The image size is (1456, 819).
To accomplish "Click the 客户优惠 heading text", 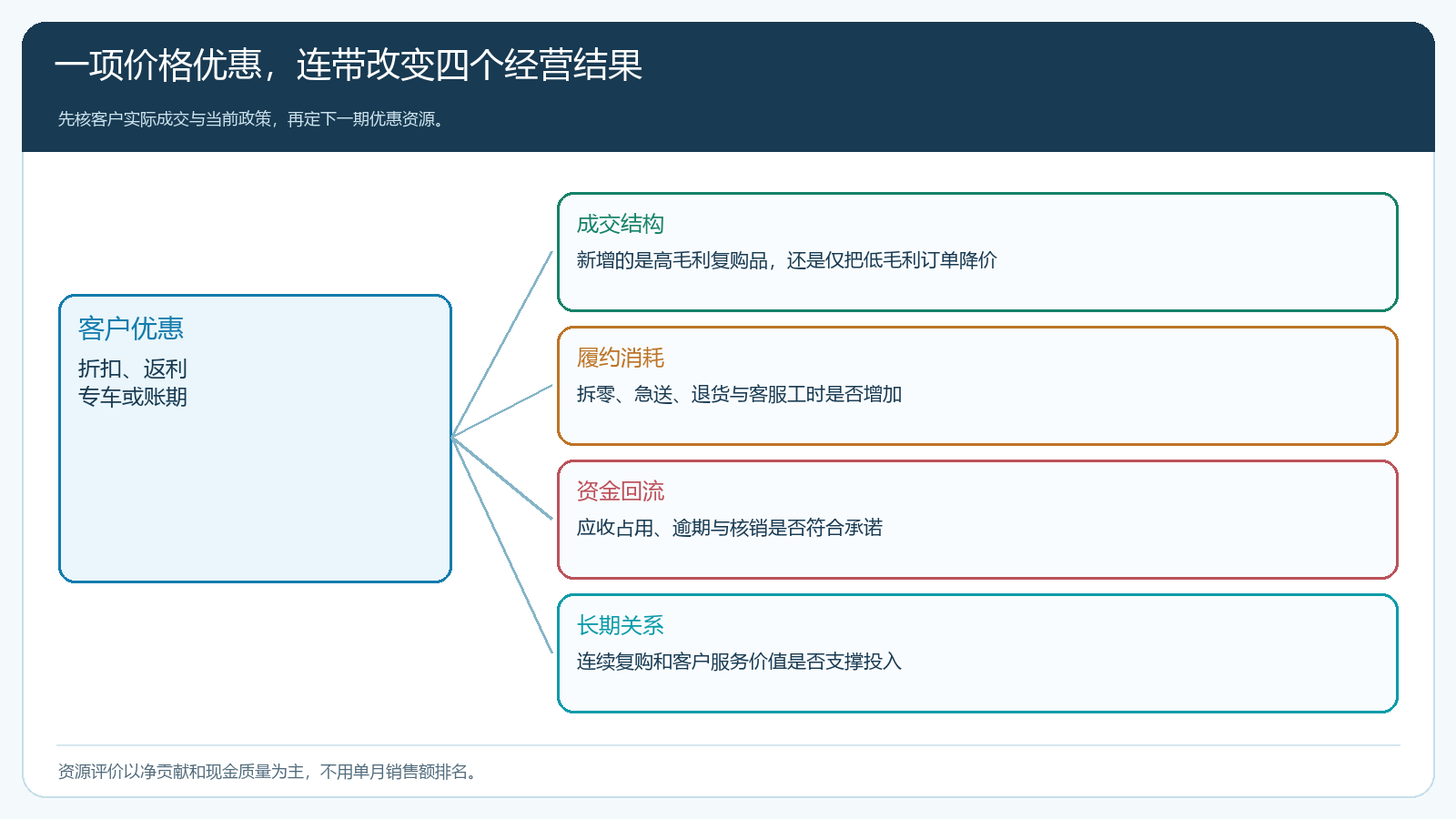I will (x=131, y=329).
